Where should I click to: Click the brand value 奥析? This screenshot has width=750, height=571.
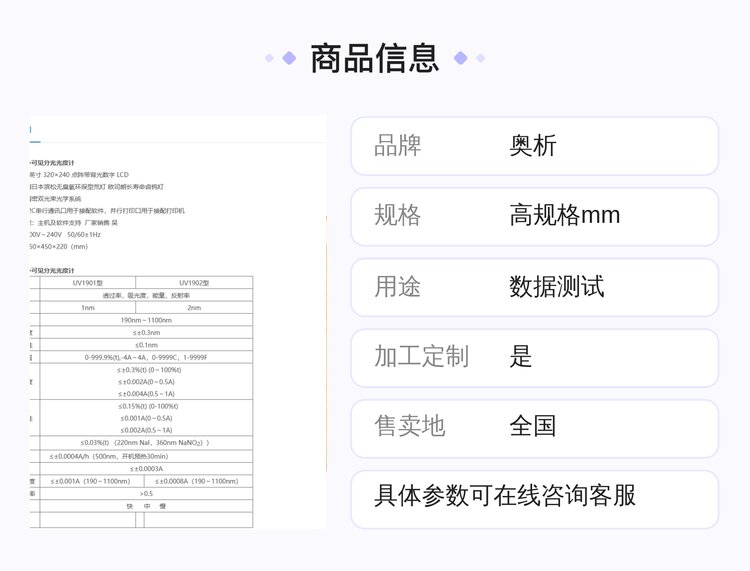(533, 146)
